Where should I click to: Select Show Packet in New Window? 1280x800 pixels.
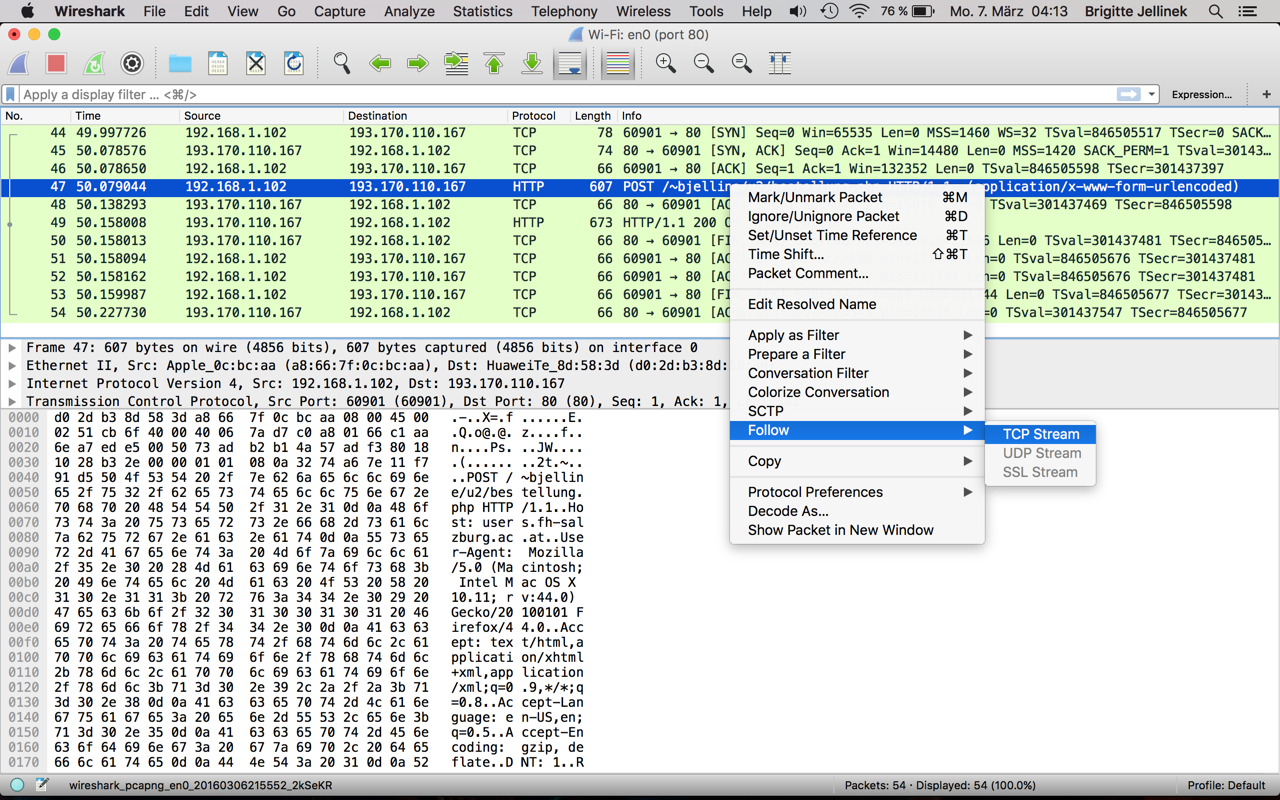[x=857, y=530]
